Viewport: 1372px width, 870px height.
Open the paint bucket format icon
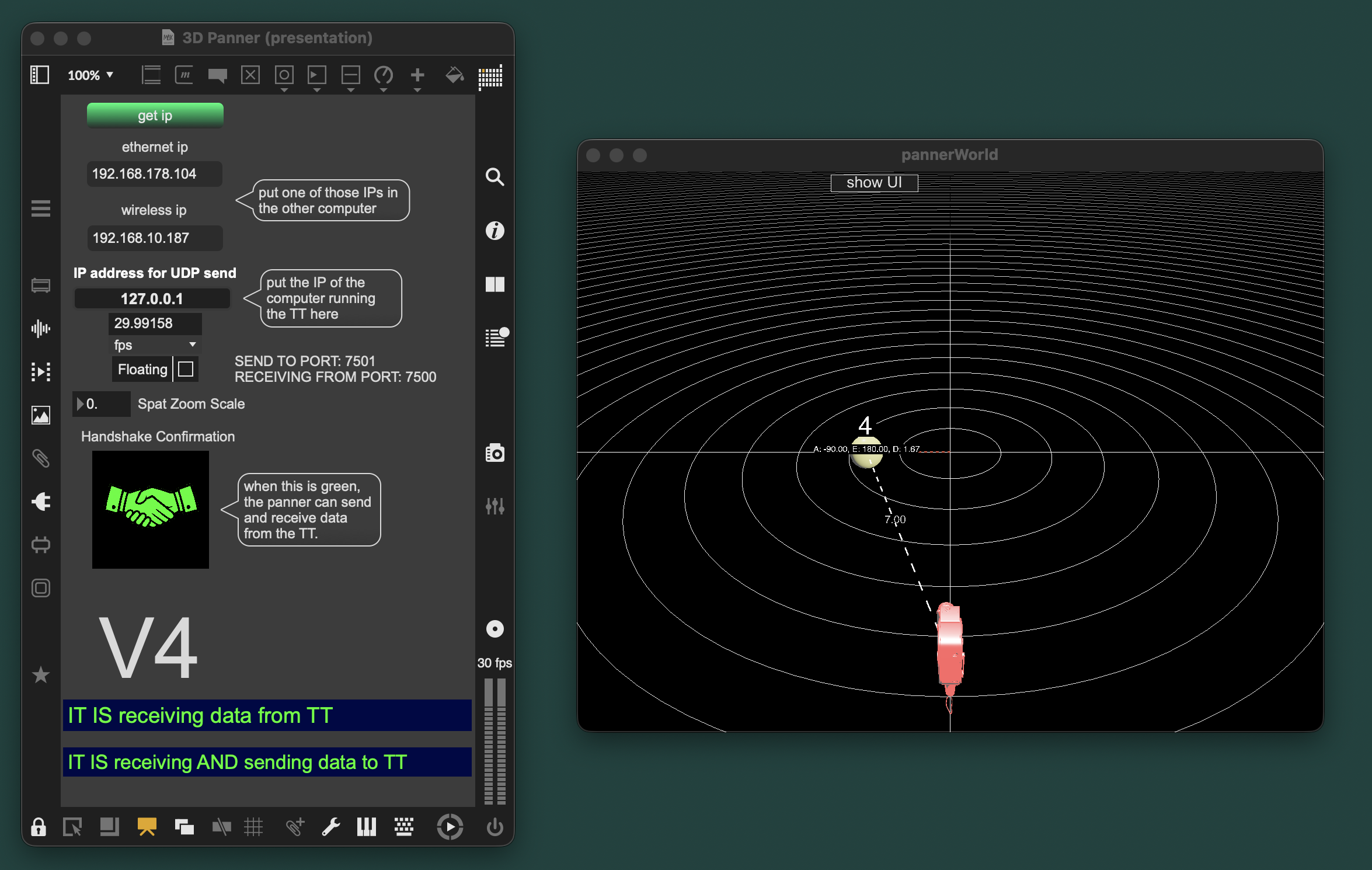454,75
